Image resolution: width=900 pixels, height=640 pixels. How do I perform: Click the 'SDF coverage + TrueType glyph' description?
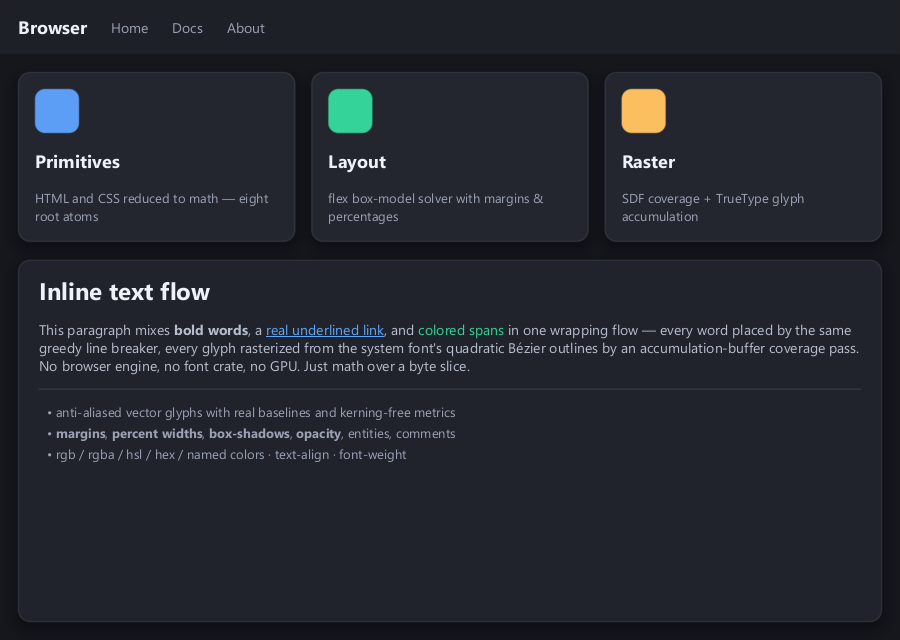(713, 207)
